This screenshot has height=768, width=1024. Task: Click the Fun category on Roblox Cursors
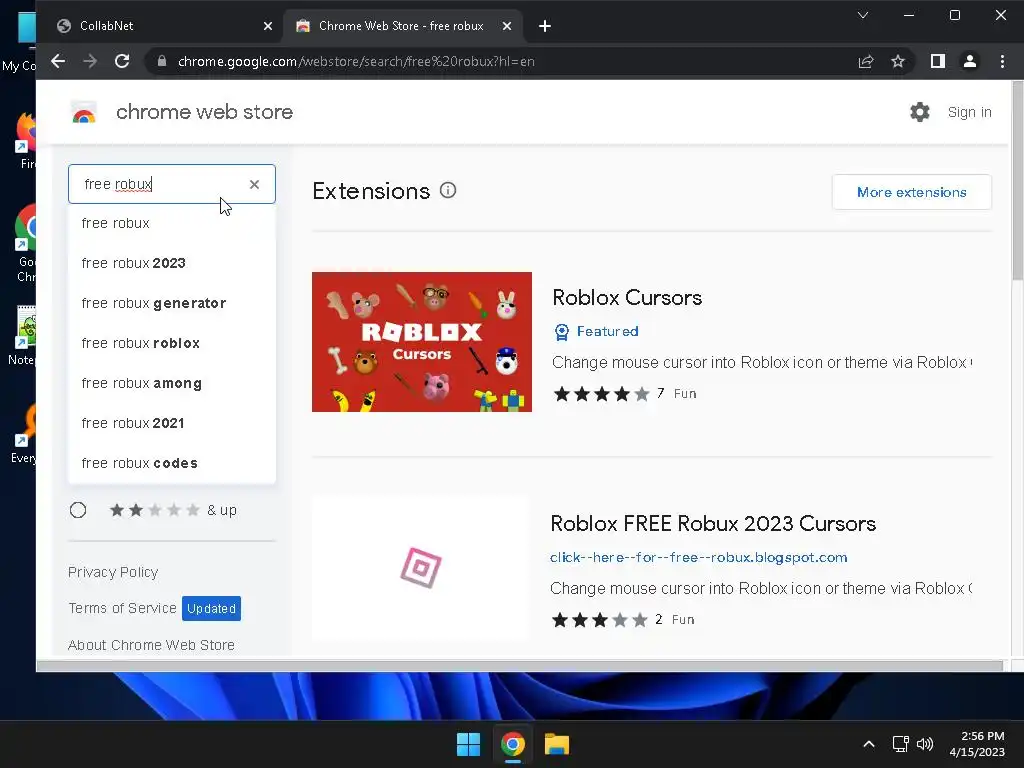[x=685, y=394]
